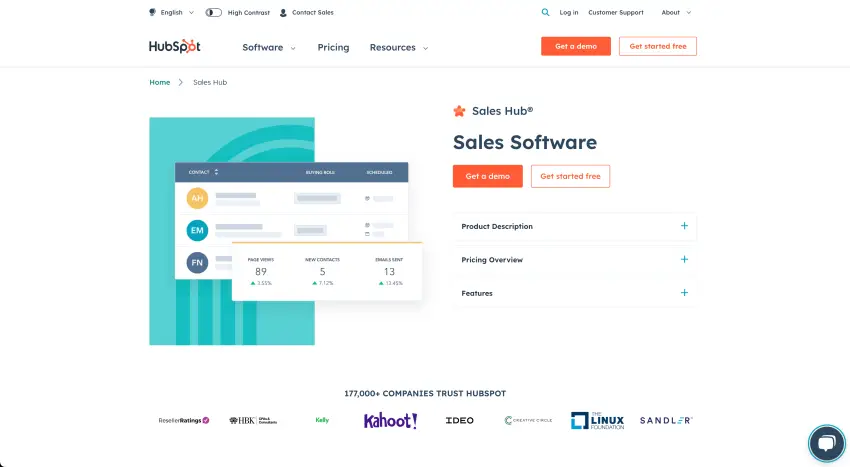Image resolution: width=850 pixels, height=467 pixels.
Task: Open the chat bubble widget
Action: click(x=827, y=443)
